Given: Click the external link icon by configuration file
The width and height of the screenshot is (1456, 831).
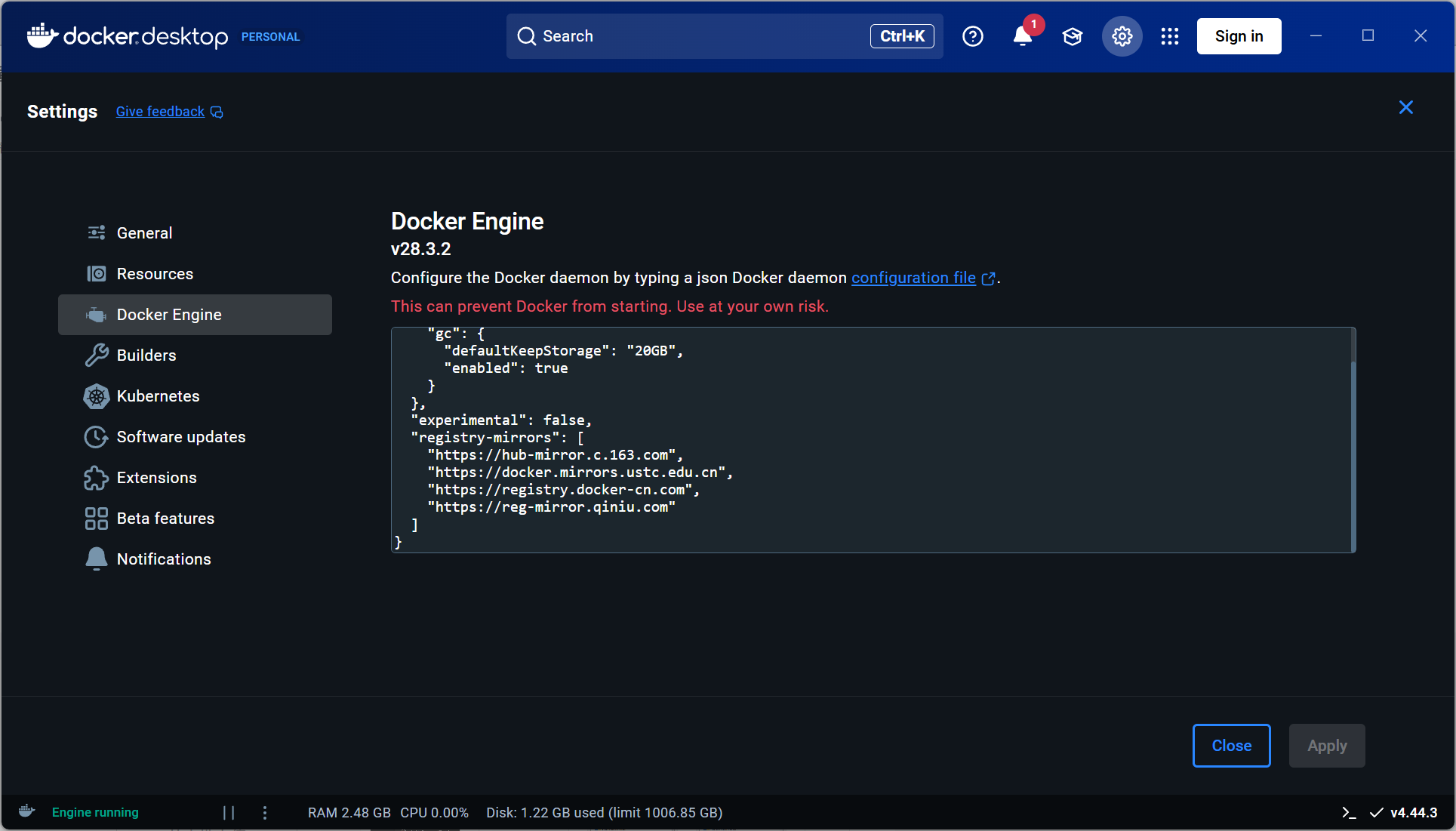Looking at the screenshot, I should pos(988,279).
